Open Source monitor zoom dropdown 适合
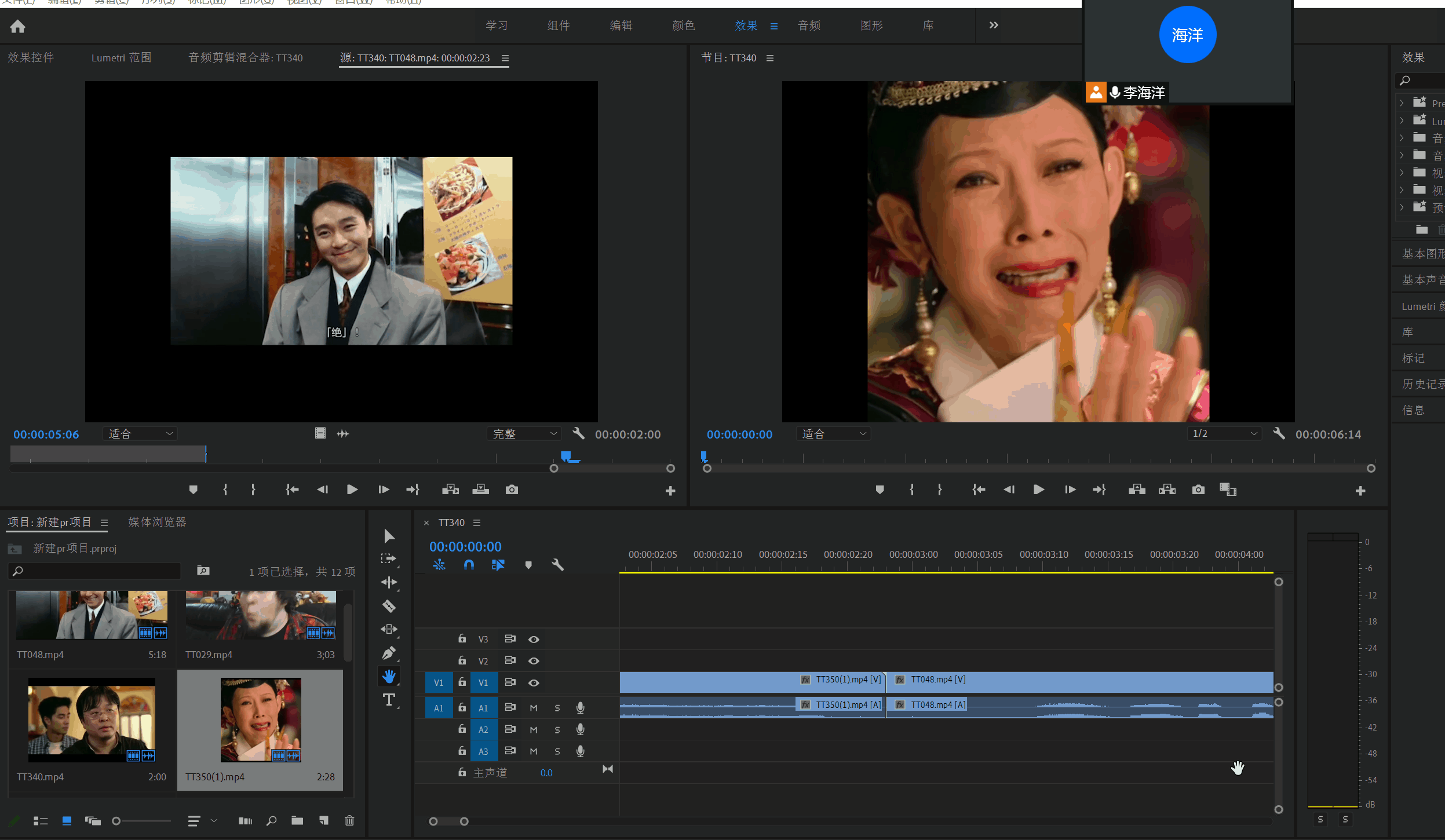Screen dimensions: 1445x840 click(140, 433)
